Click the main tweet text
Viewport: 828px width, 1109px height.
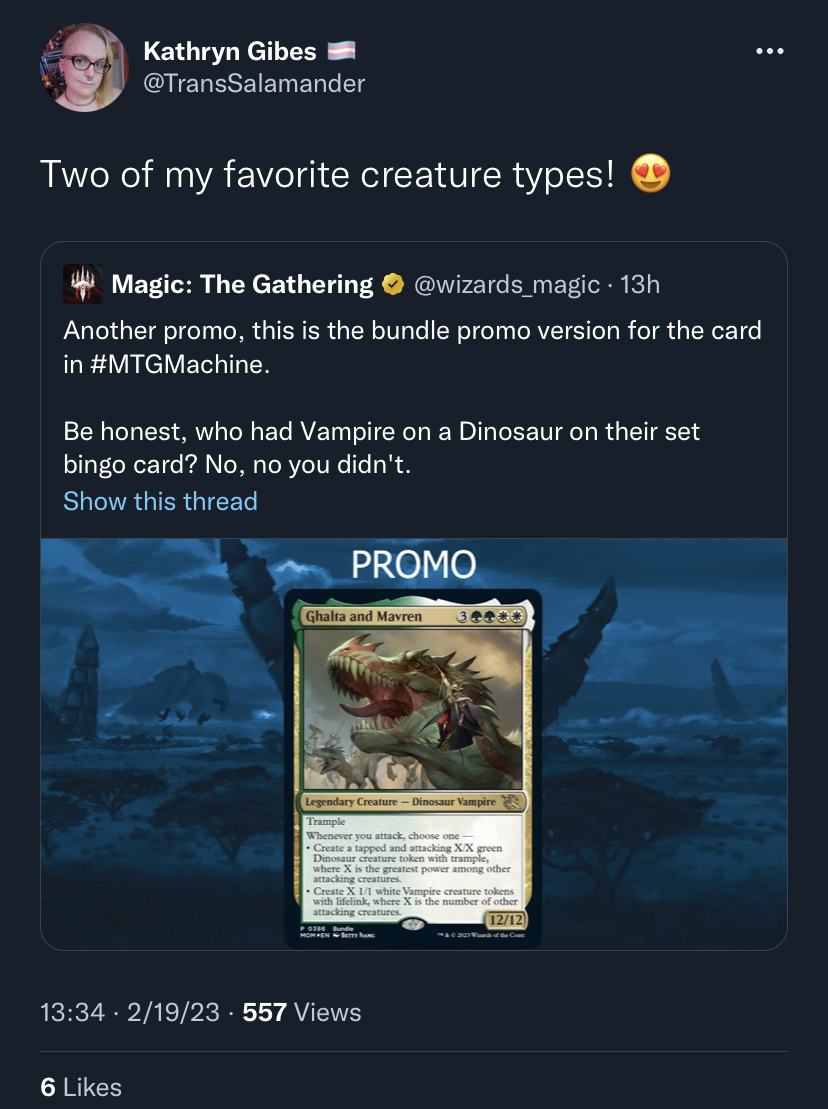coord(327,174)
